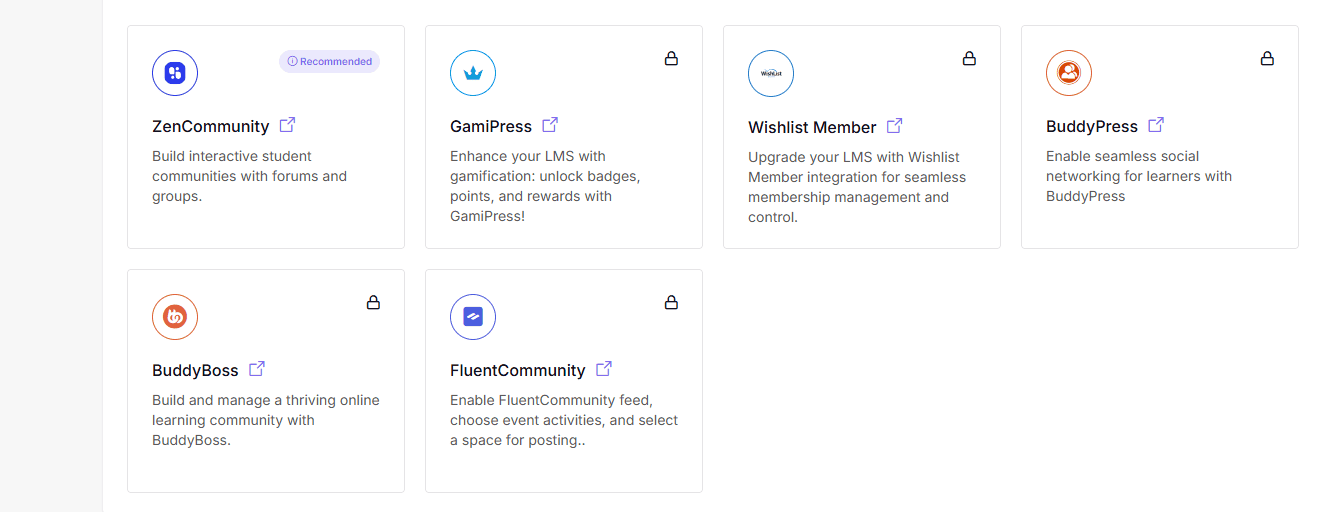Click text "Enable seamless social networking for learners"
Screen dimensions: 1317x512
(x=1139, y=166)
